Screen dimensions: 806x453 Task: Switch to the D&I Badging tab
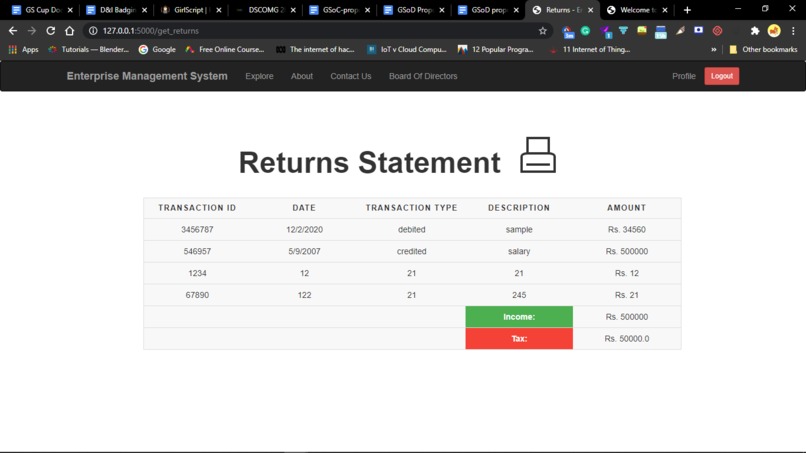(117, 10)
